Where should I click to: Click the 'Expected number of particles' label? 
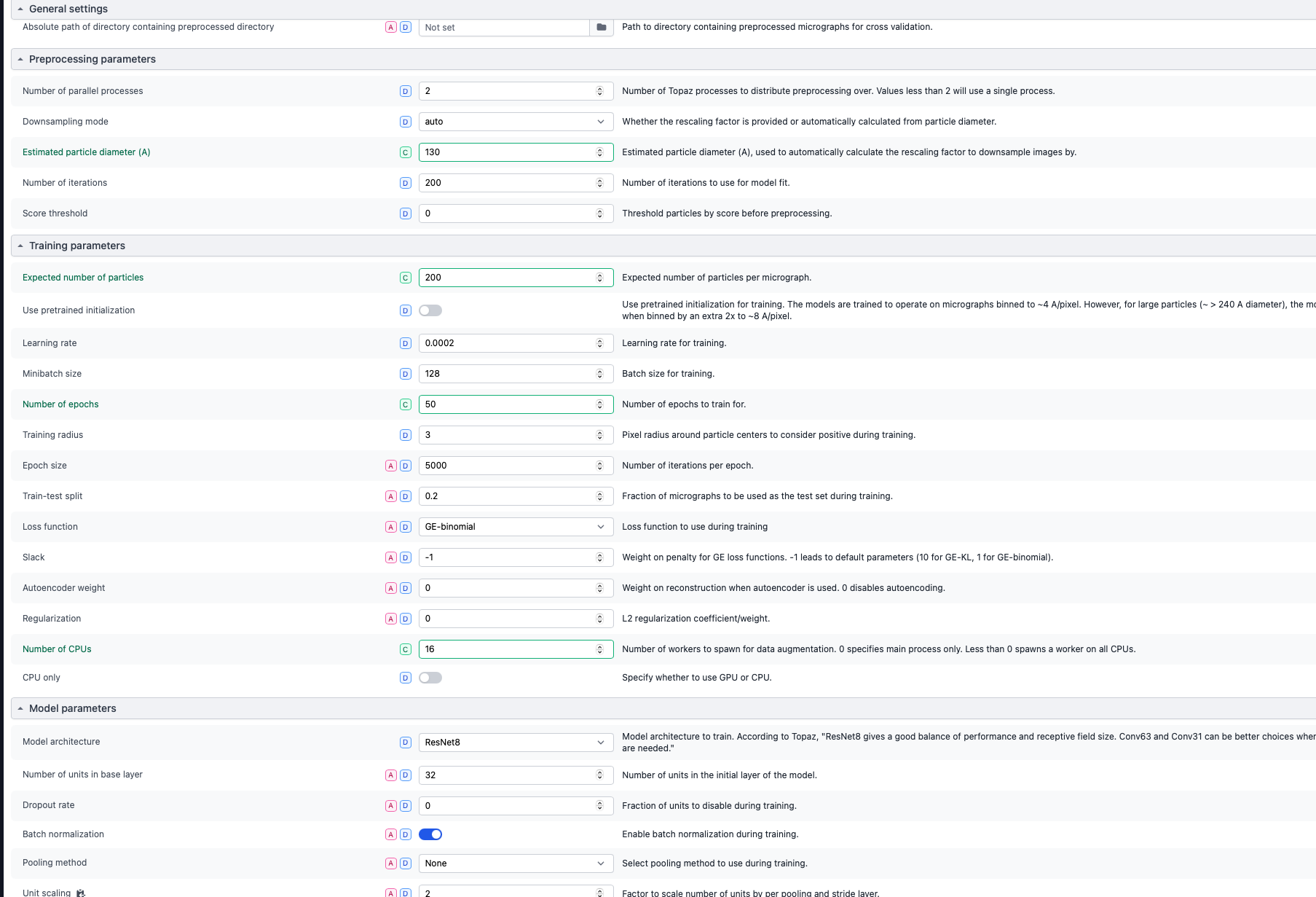coord(83,278)
